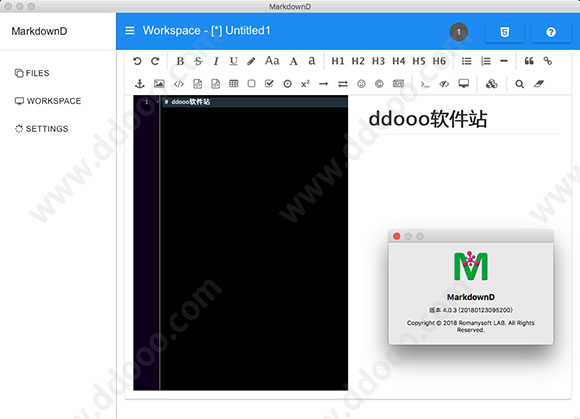580x419 pixels.
Task: Open the theme circles icon
Action: pos(492,84)
